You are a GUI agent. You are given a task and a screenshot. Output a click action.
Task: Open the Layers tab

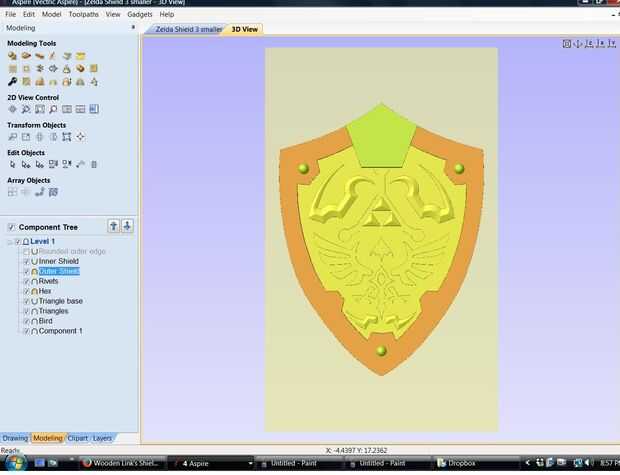(102, 438)
